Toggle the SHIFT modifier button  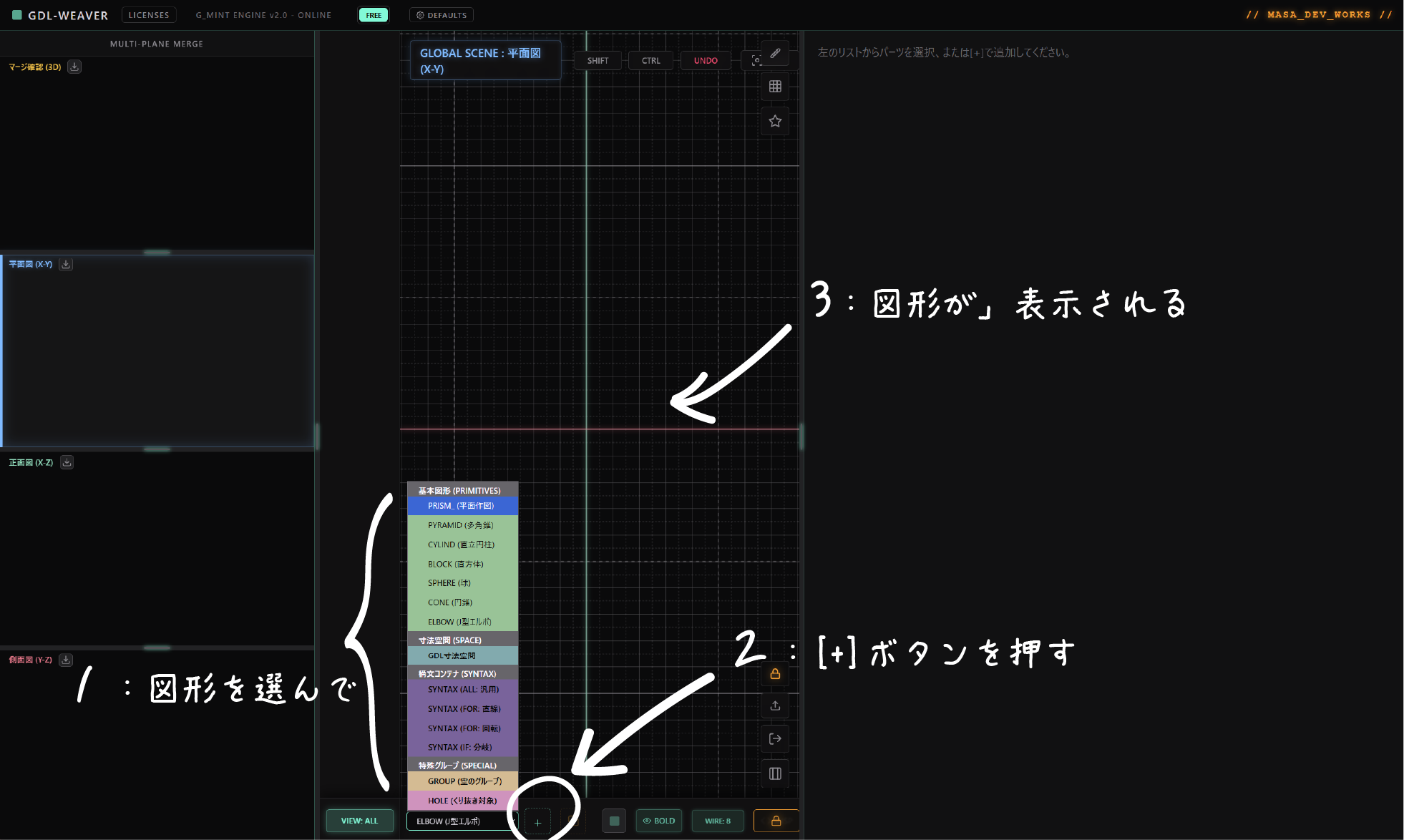tap(598, 61)
